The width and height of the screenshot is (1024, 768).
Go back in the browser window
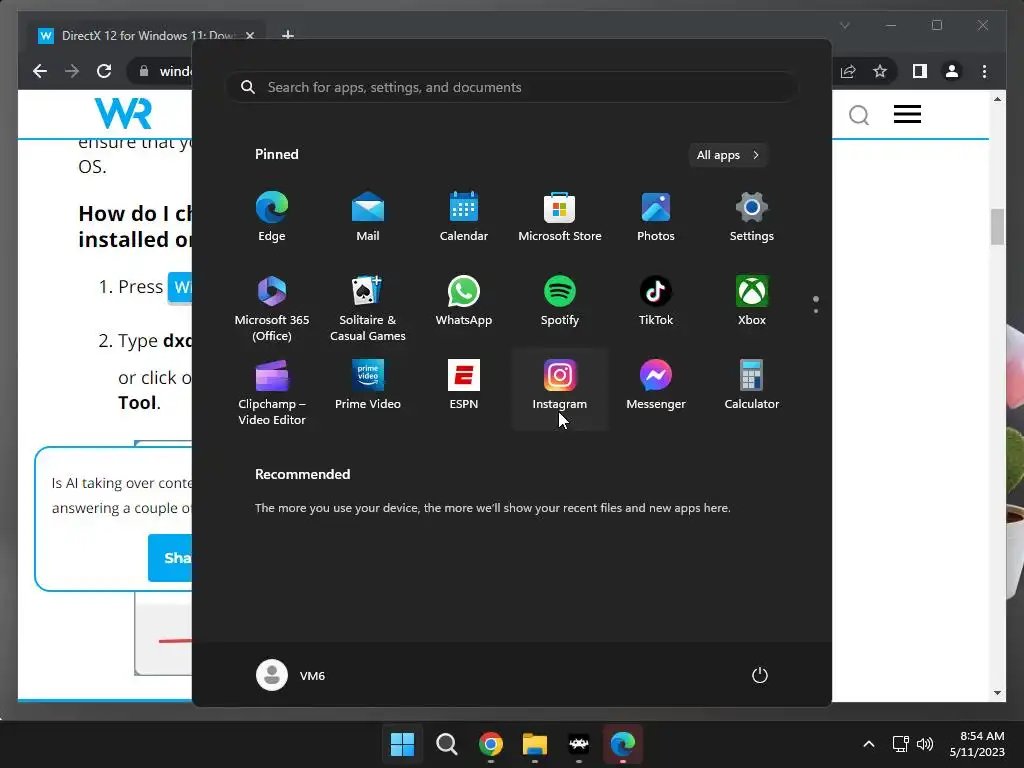[40, 71]
